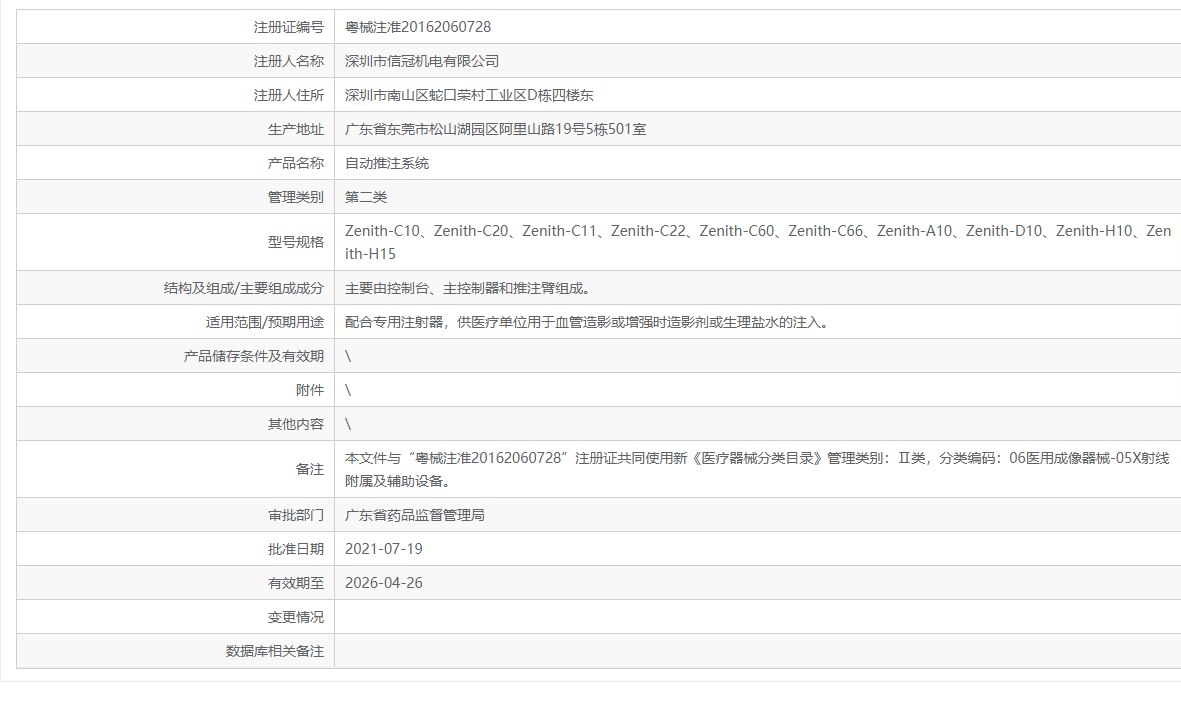Click the 数据库相关备注 row label
The image size is (1181, 708).
click(274, 650)
